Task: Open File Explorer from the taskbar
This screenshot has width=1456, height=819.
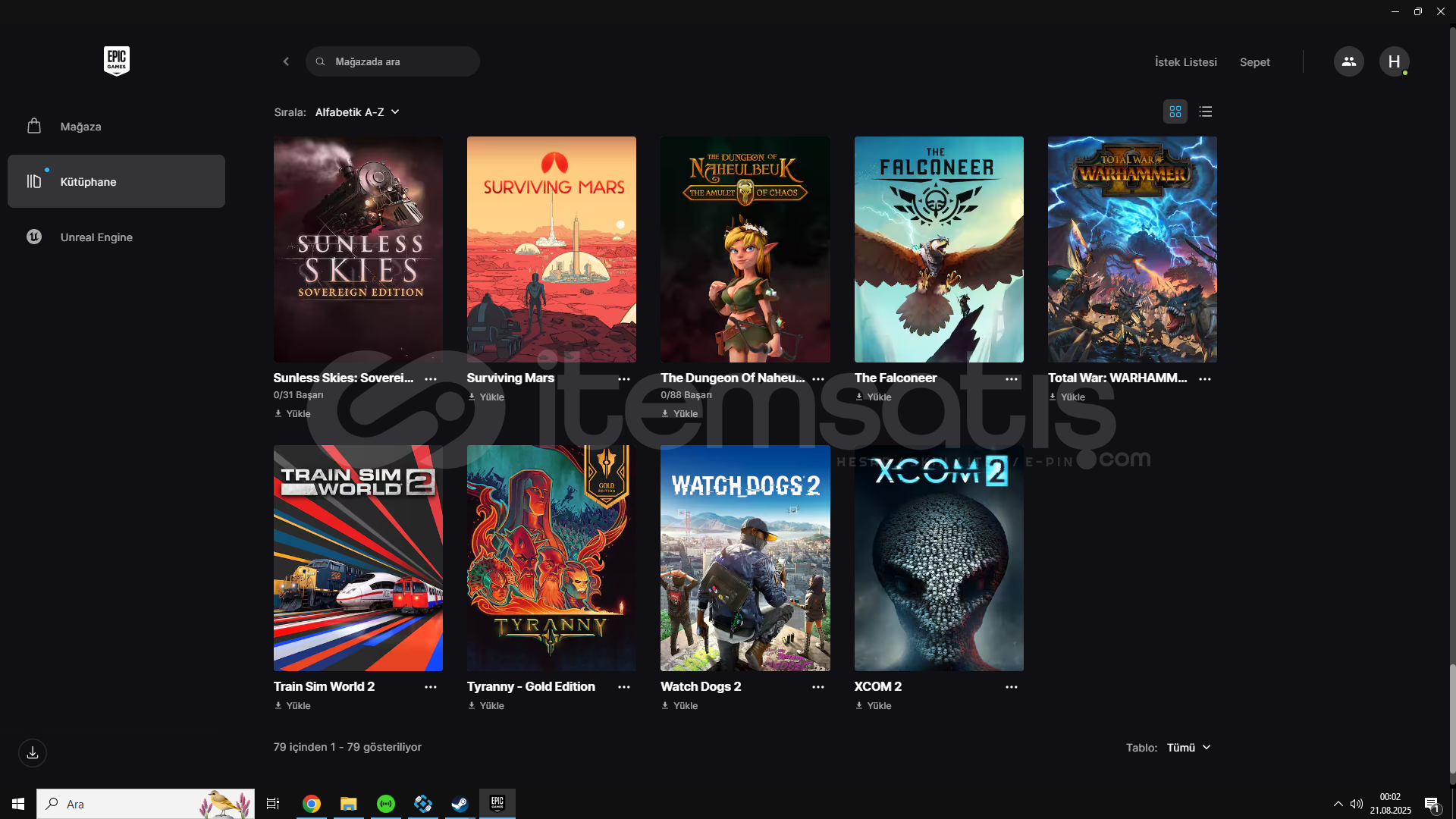Action: pyautogui.click(x=349, y=804)
